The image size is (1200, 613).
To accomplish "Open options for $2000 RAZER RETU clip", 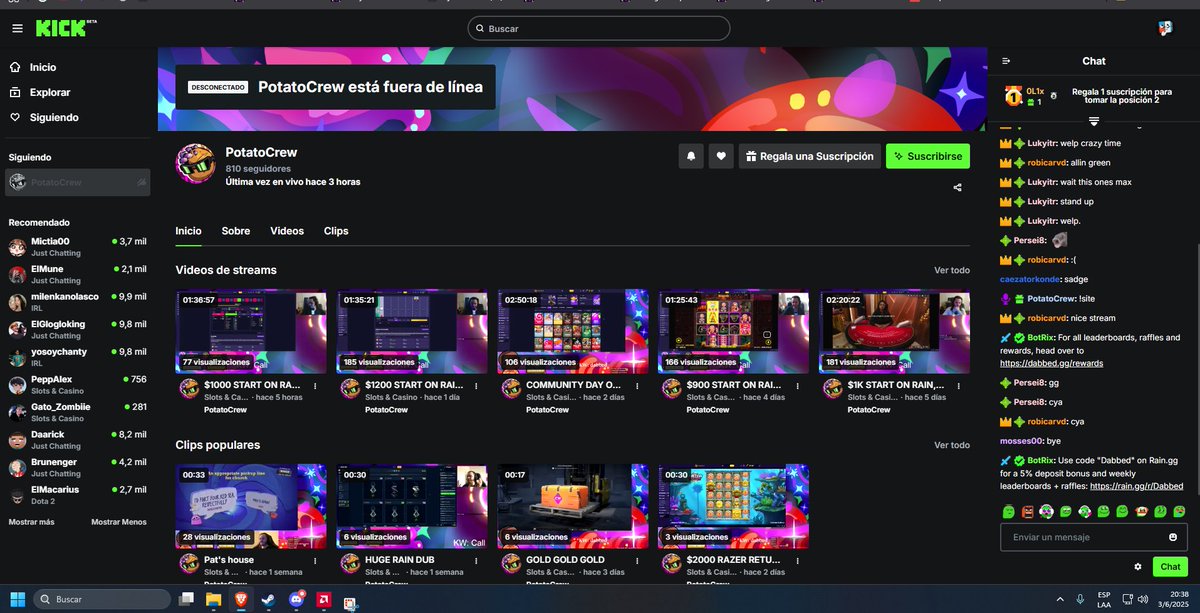I will (x=799, y=560).
